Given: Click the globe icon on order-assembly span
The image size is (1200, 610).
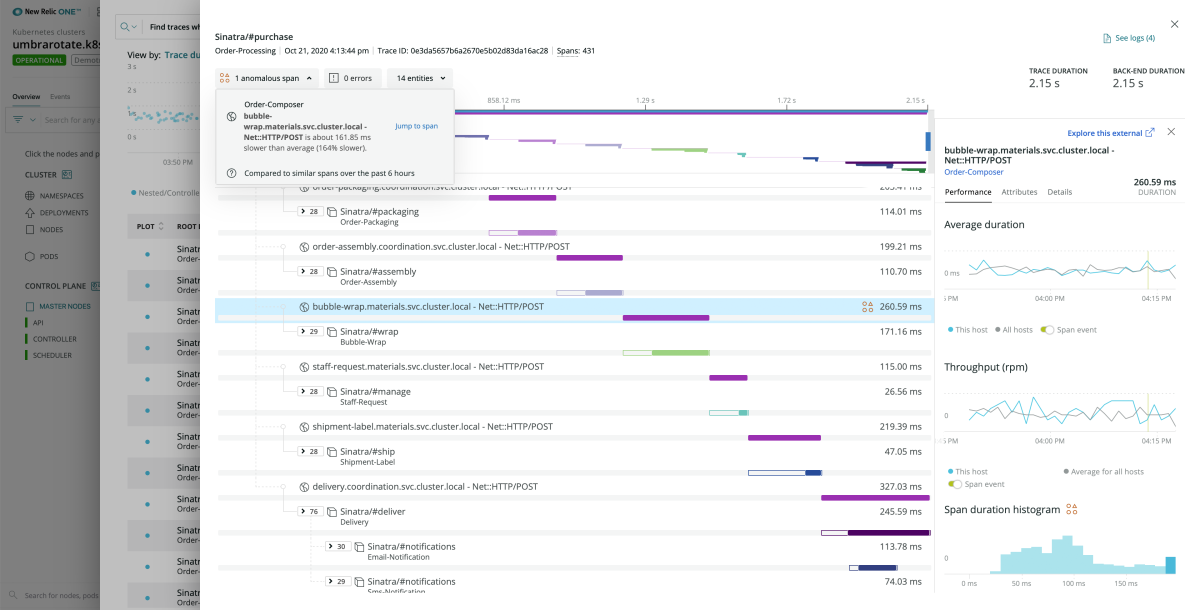Looking at the screenshot, I should (x=304, y=246).
